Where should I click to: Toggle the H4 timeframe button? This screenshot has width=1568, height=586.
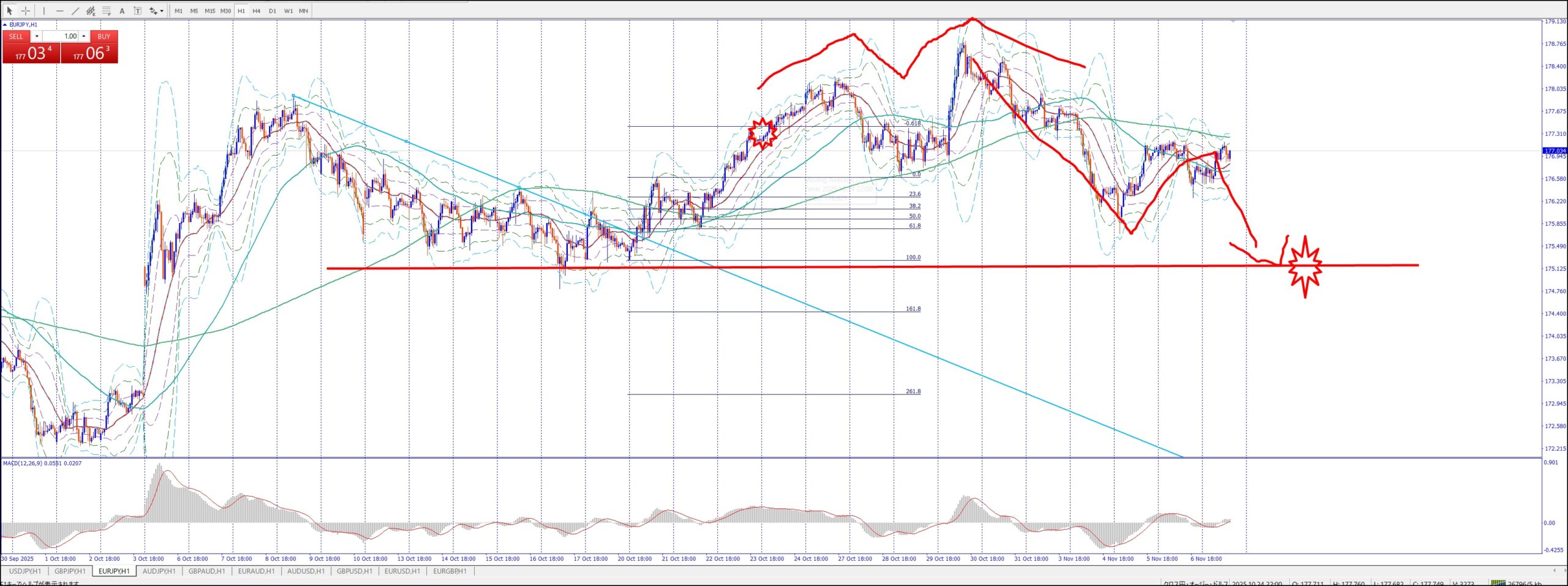click(x=257, y=10)
